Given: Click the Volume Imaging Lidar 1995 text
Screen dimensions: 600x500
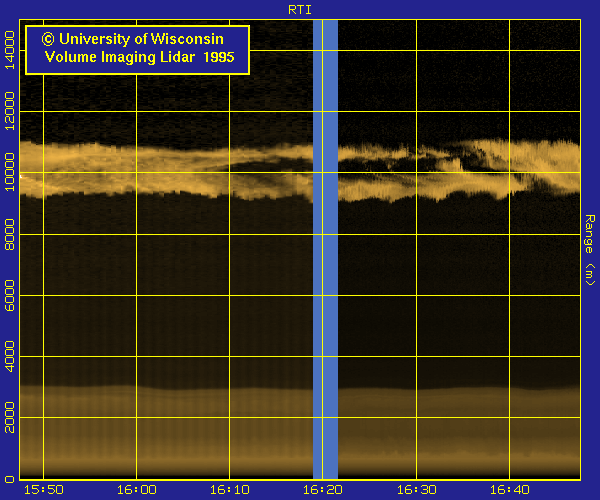Looking at the screenshot, I should pos(139,57).
